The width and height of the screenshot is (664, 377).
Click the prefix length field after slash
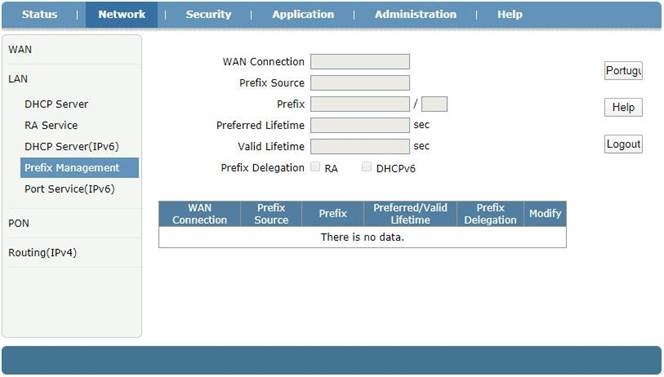pos(434,104)
